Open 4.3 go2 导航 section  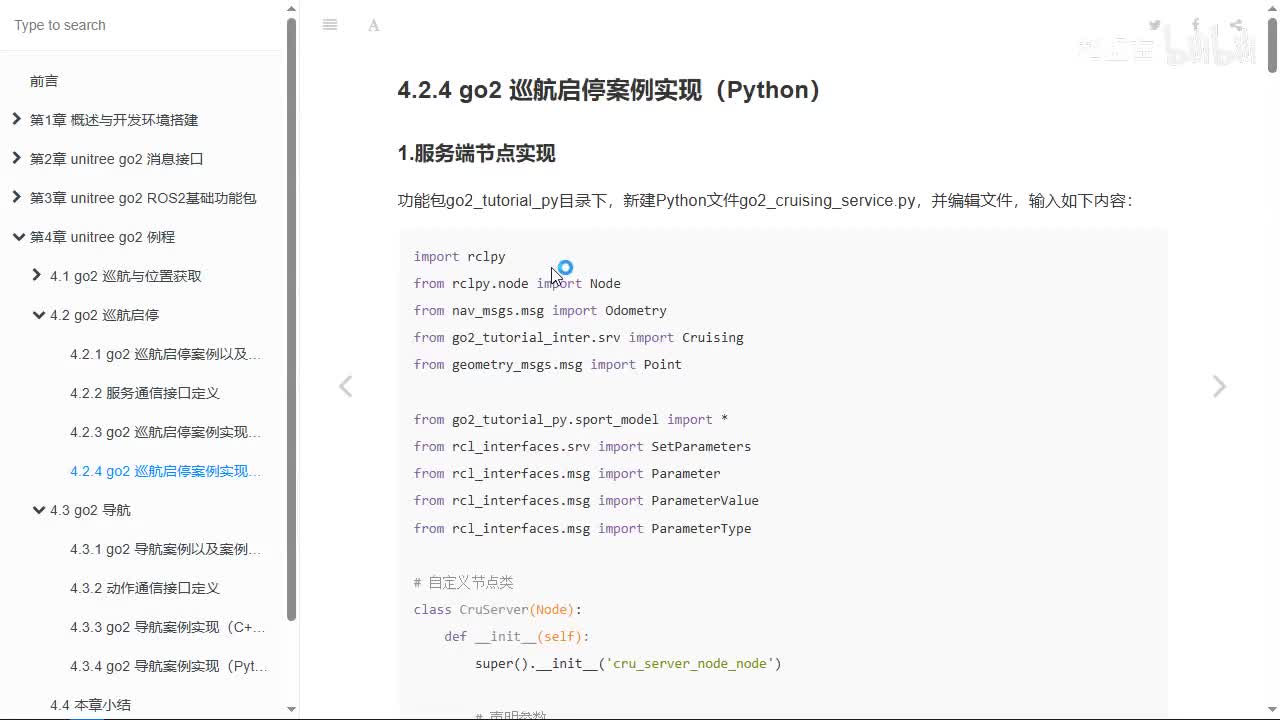tap(90, 510)
